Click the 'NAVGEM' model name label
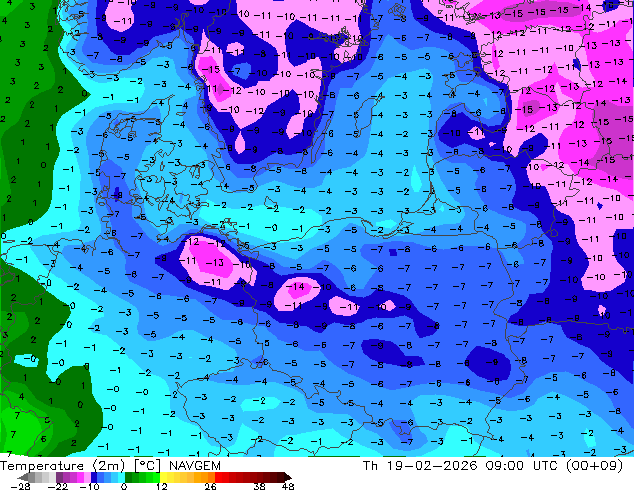Screen dimensions: 634x490 [195, 466]
